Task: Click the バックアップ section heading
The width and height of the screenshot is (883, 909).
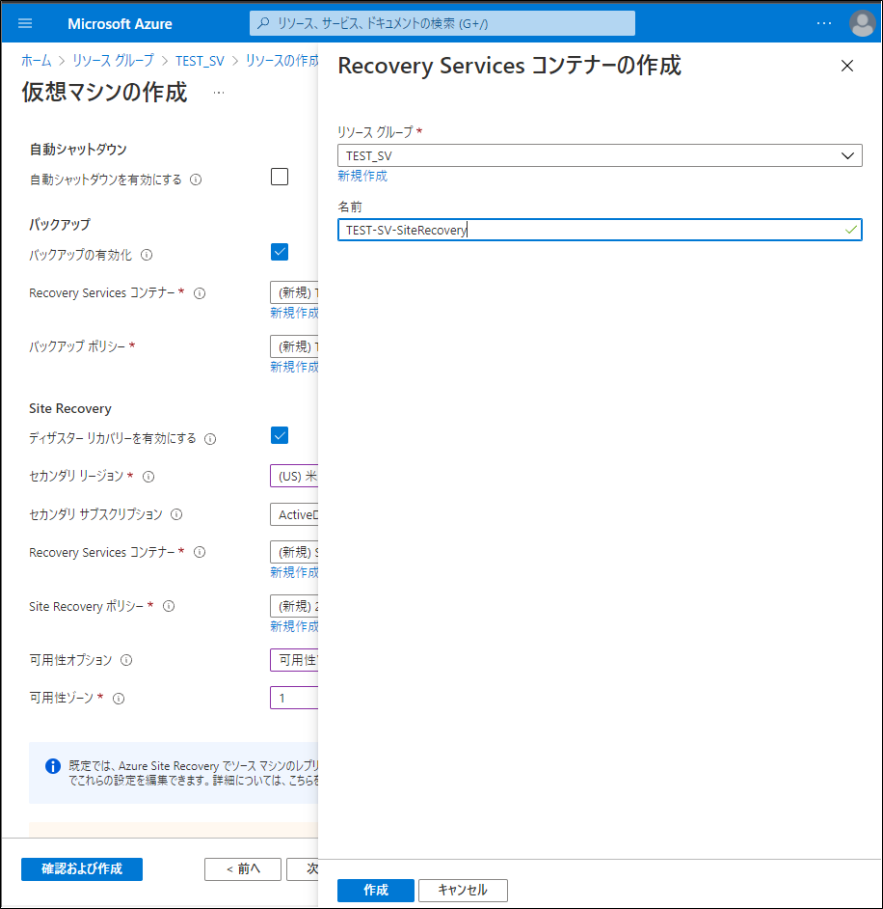Action: (60, 224)
